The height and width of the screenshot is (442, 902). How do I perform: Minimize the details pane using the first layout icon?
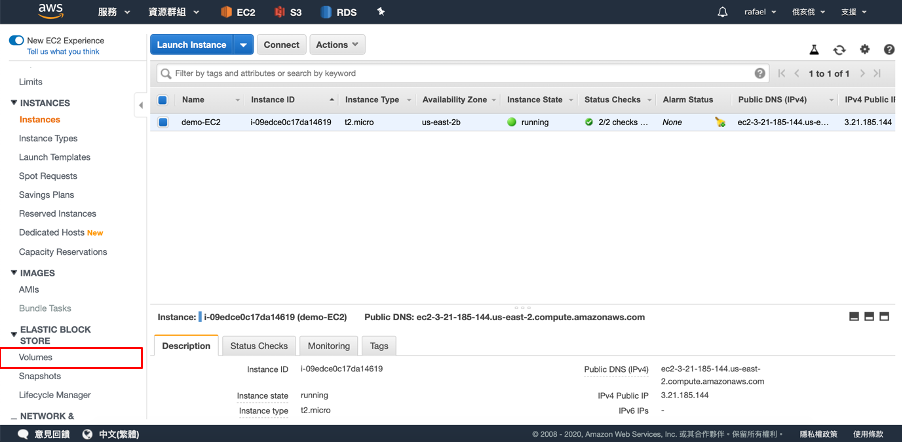tap(854, 317)
